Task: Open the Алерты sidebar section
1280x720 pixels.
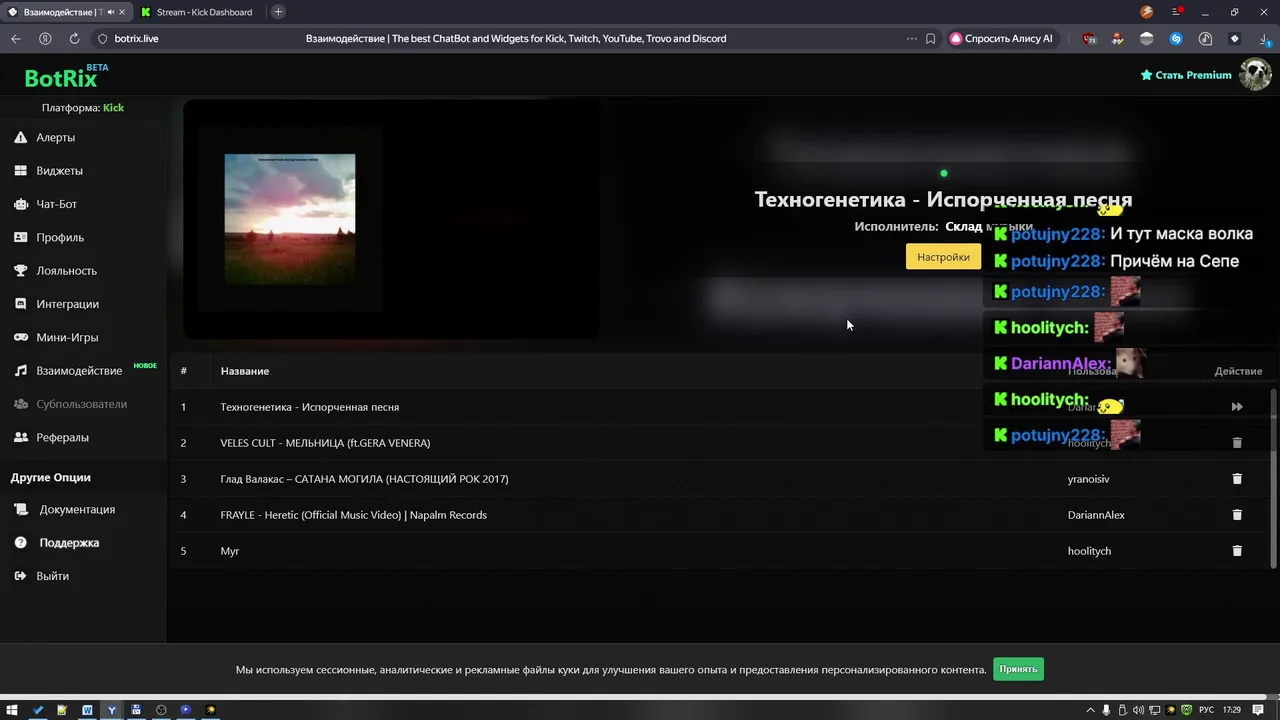Action: click(x=55, y=137)
